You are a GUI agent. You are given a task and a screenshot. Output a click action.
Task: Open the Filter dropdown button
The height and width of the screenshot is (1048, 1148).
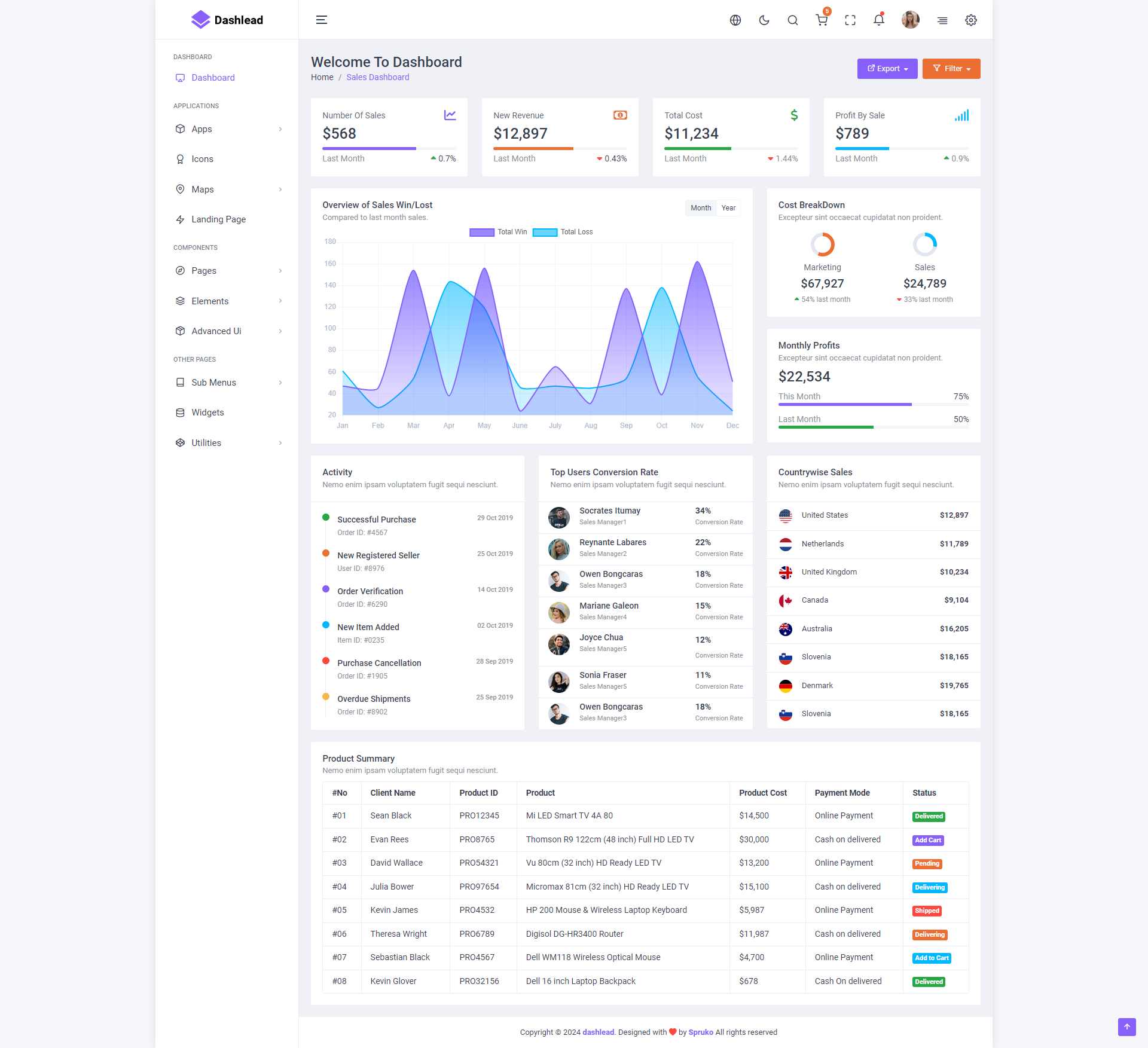point(951,69)
